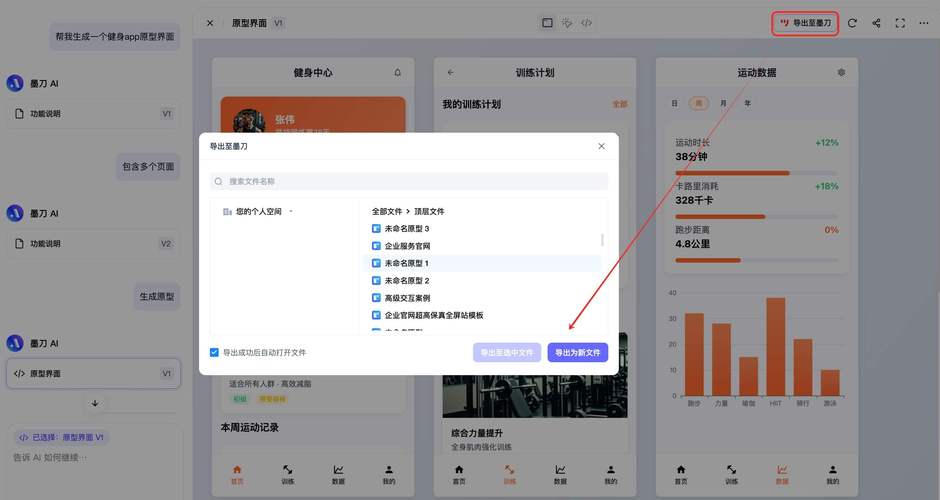The width and height of the screenshot is (940, 500).
Task: Open the three-dot more menu
Action: click(x=924, y=23)
